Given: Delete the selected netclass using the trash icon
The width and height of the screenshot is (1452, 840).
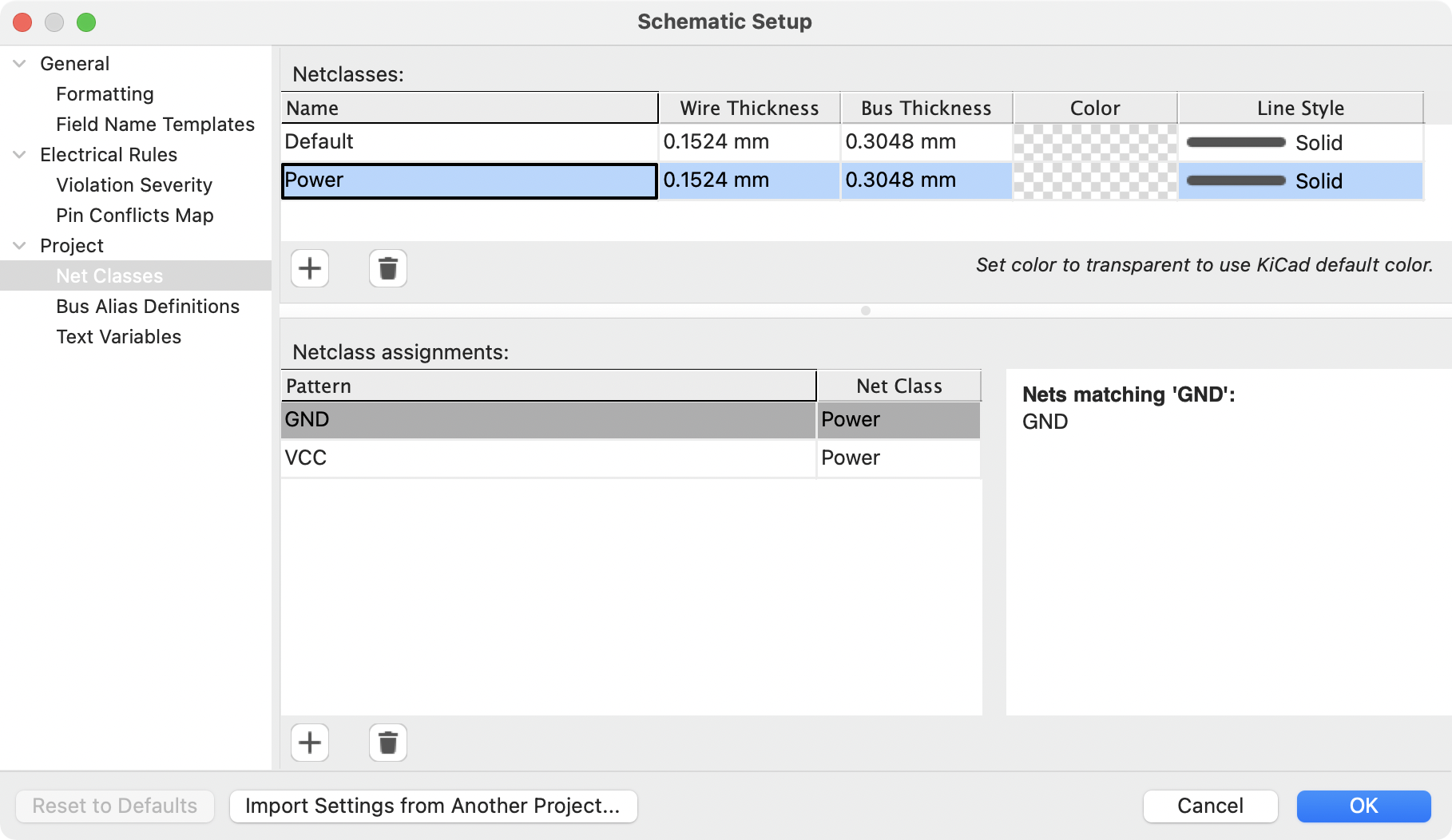Looking at the screenshot, I should point(388,268).
